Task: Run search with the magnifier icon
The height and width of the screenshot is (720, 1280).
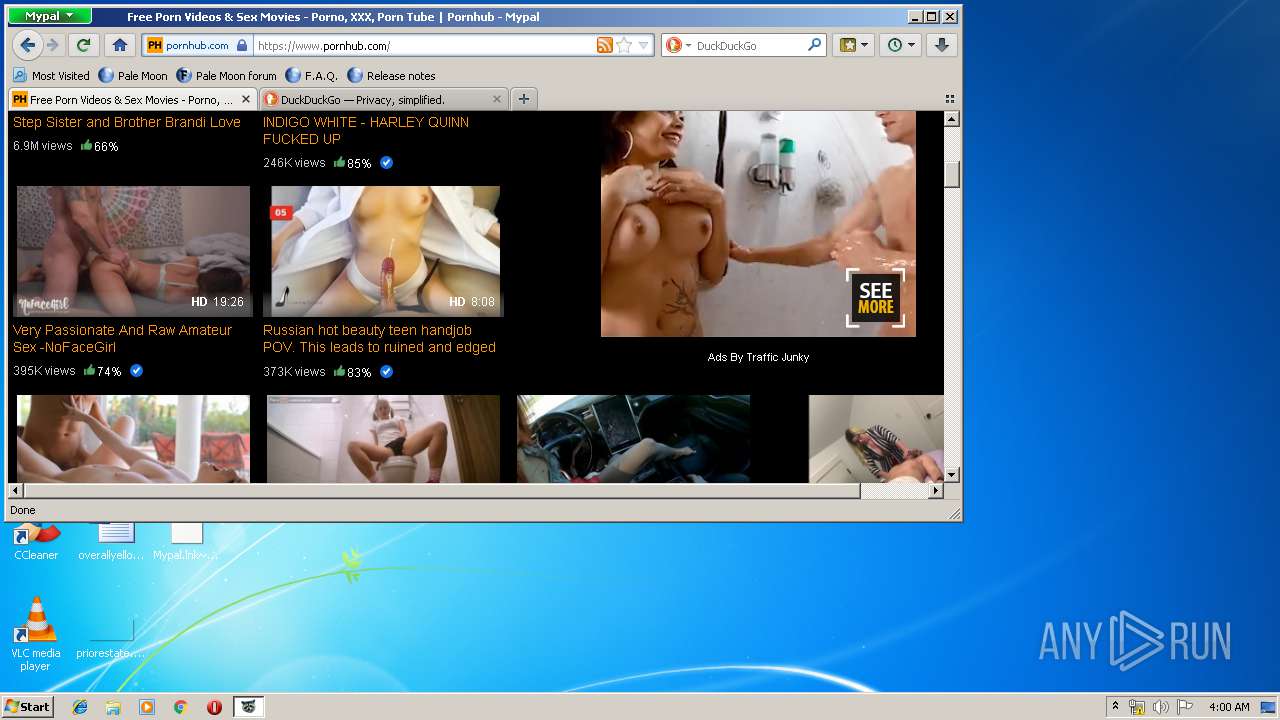Action: tap(814, 45)
